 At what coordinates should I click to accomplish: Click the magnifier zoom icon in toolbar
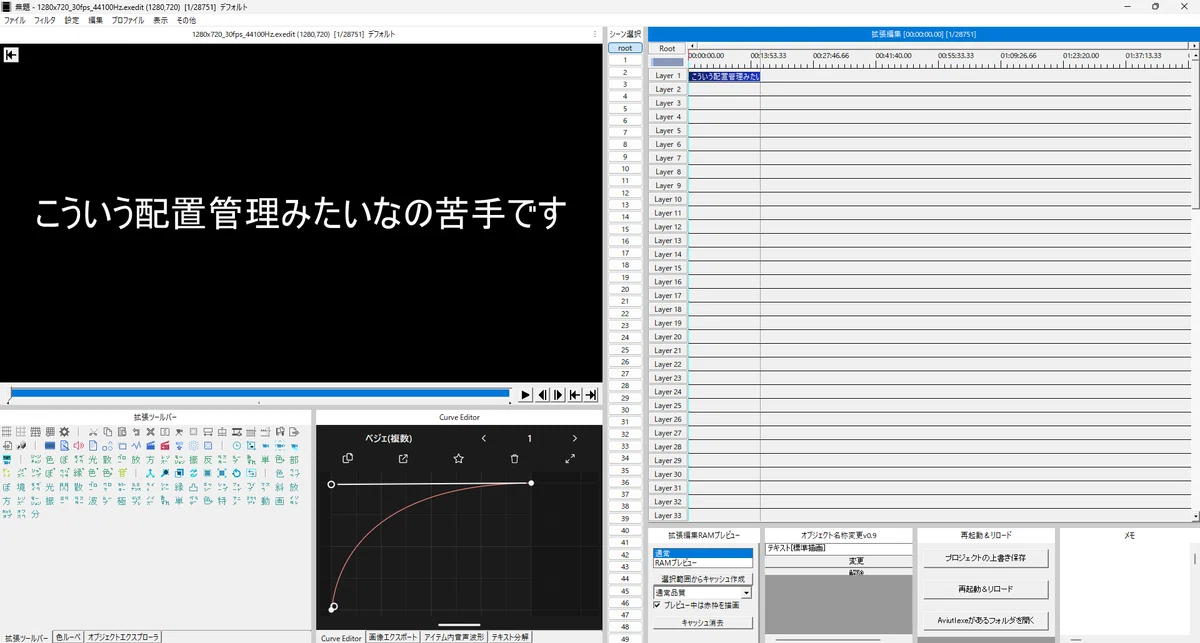165,473
